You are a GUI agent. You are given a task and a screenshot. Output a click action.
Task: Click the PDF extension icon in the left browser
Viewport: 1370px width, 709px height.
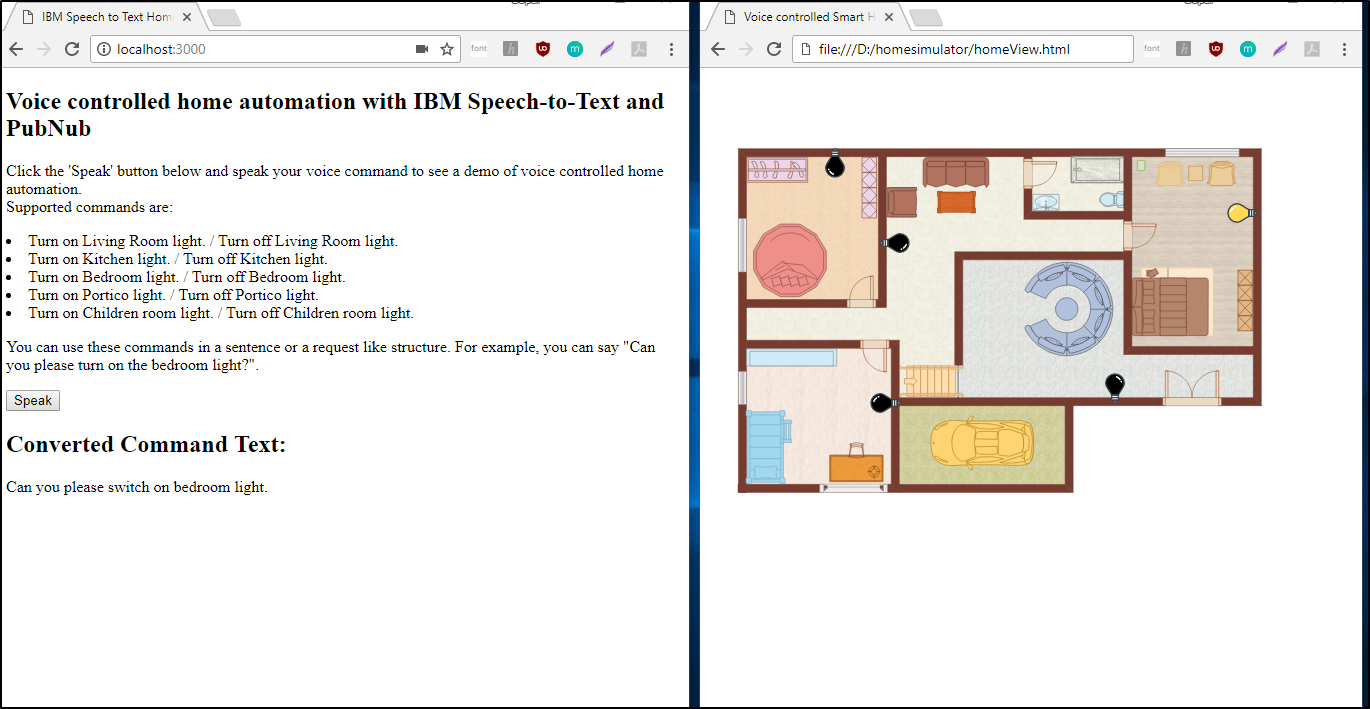tap(638, 49)
